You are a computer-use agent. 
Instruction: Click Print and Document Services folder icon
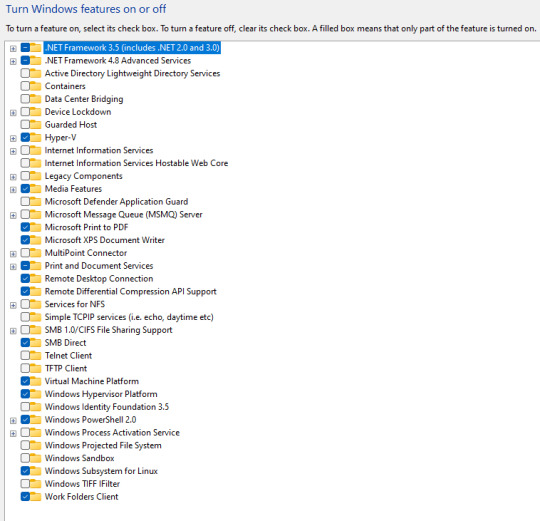(35, 265)
